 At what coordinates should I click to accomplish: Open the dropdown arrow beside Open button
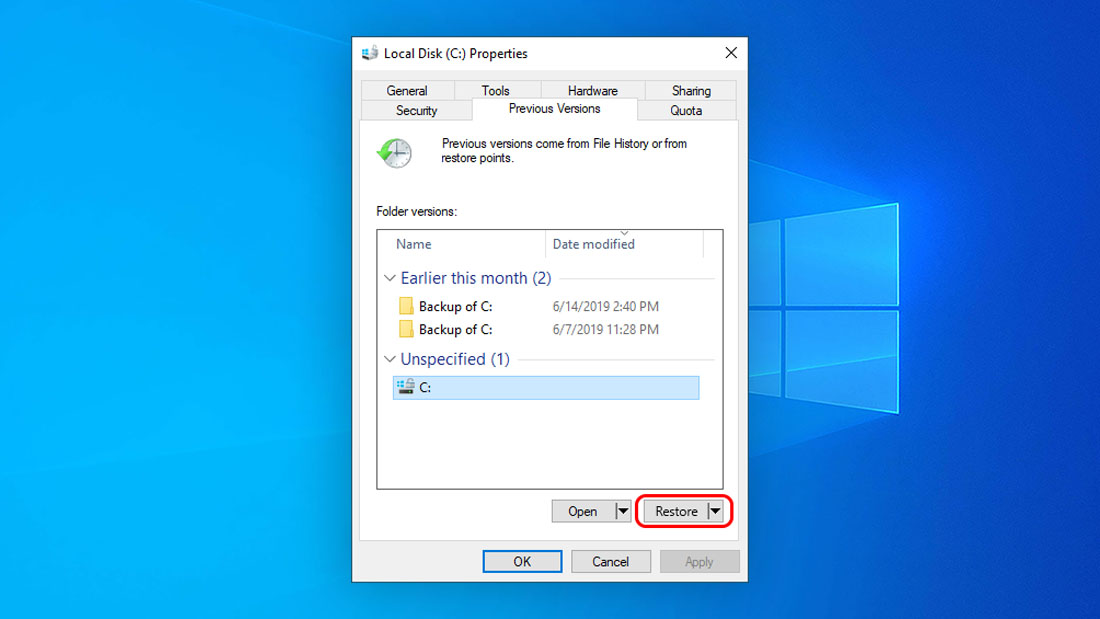tap(623, 511)
